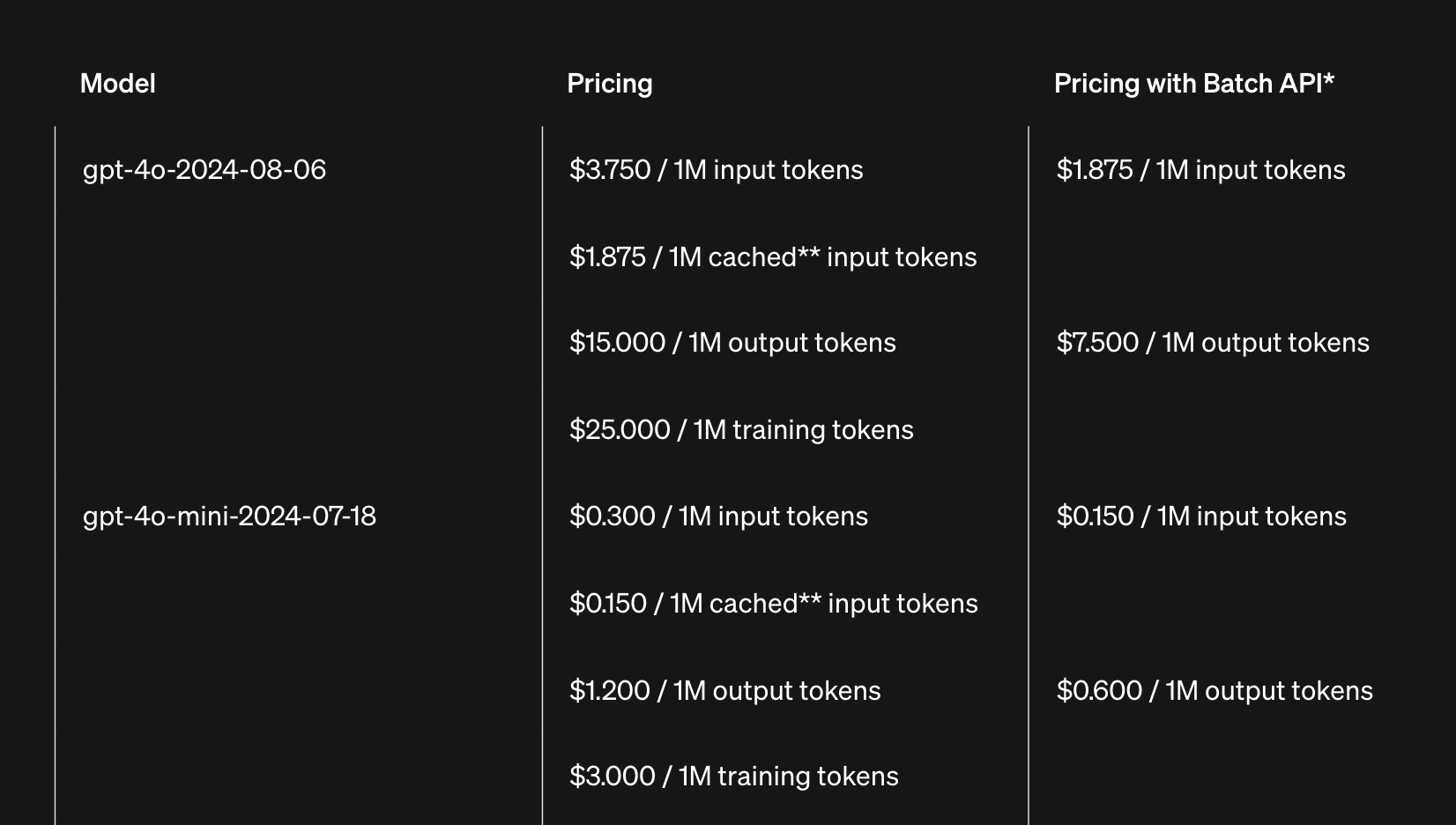Click the $0.300 per 1M input tokens price
The height and width of the screenshot is (825, 1456).
[x=718, y=516]
